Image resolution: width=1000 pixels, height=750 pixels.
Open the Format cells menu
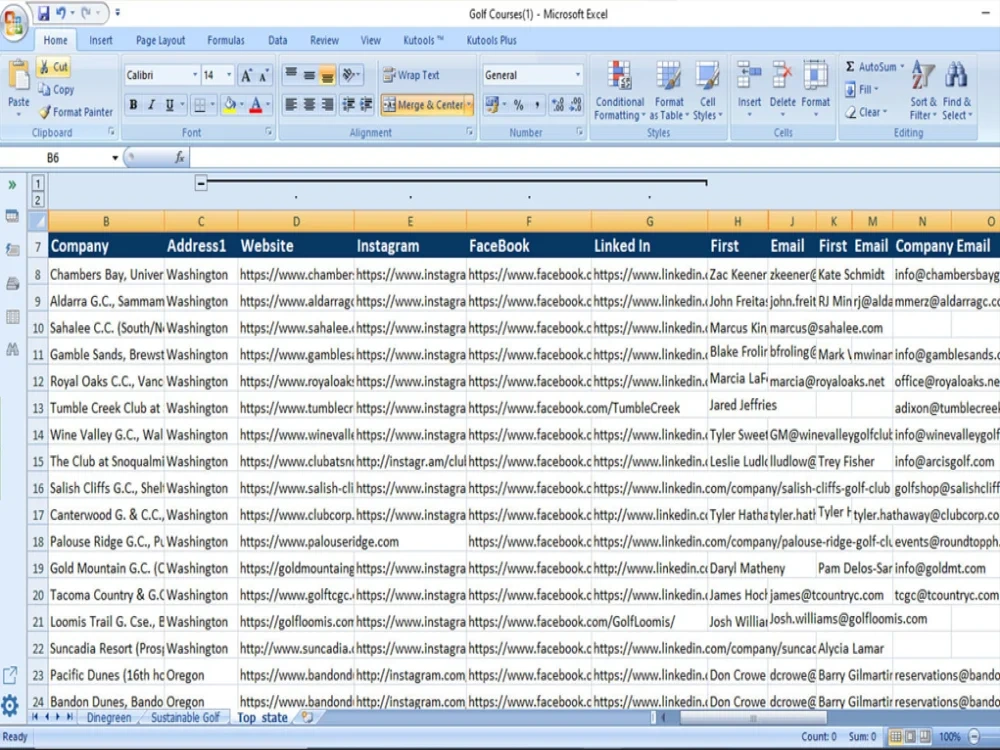(x=816, y=89)
